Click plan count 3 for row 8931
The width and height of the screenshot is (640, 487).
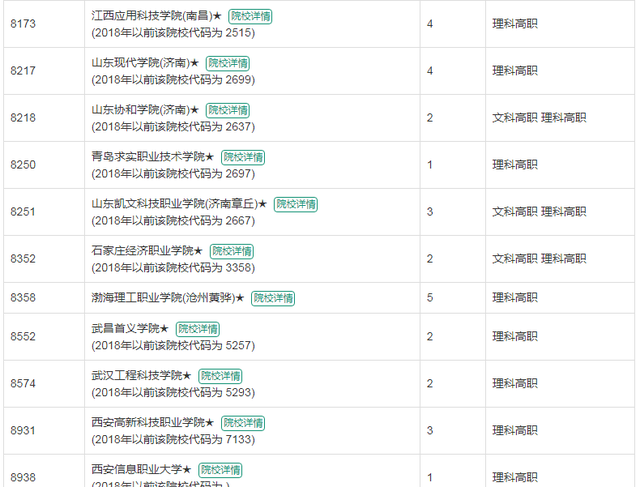(430, 430)
